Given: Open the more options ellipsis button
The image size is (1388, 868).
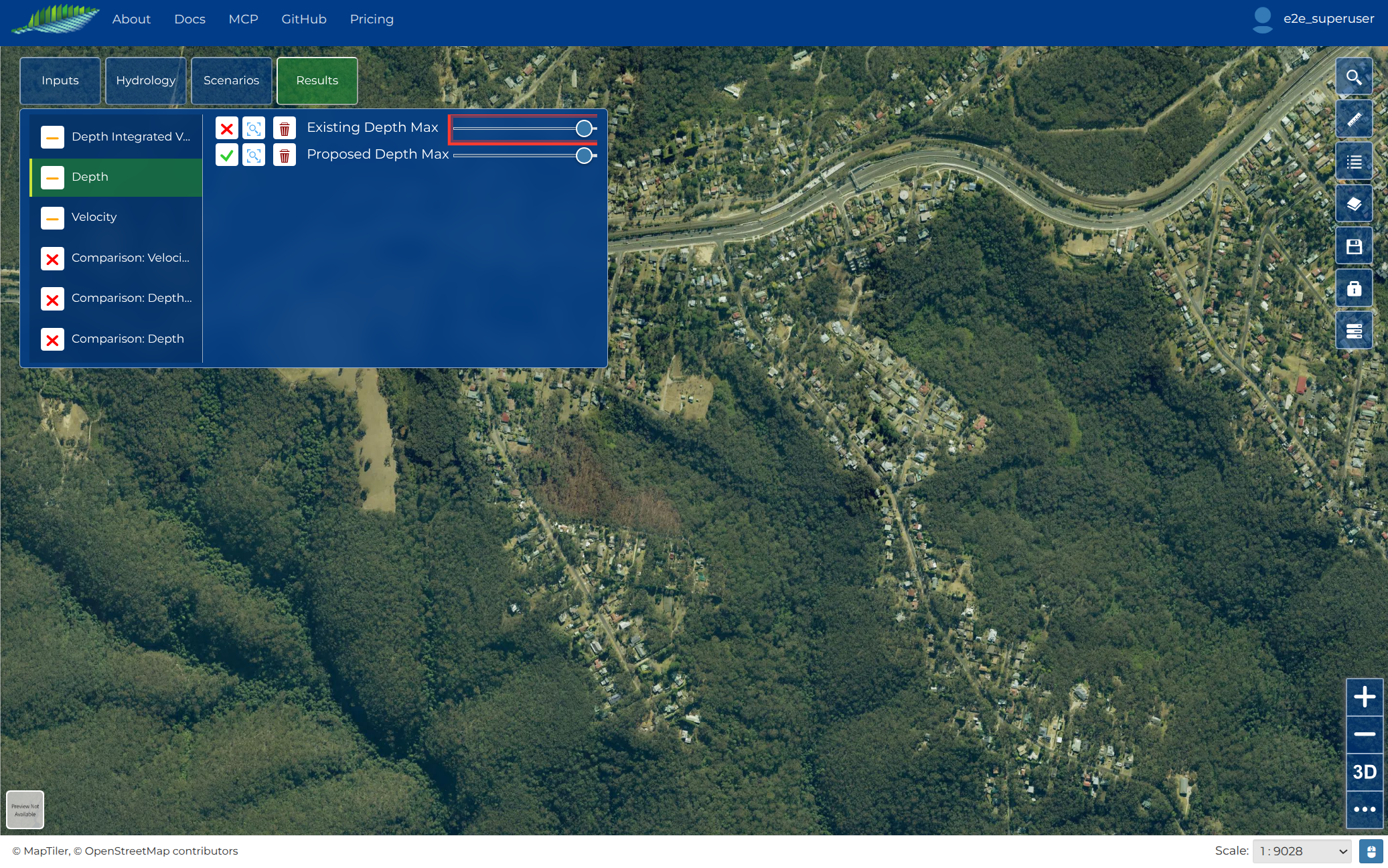Looking at the screenshot, I should 1365,809.
